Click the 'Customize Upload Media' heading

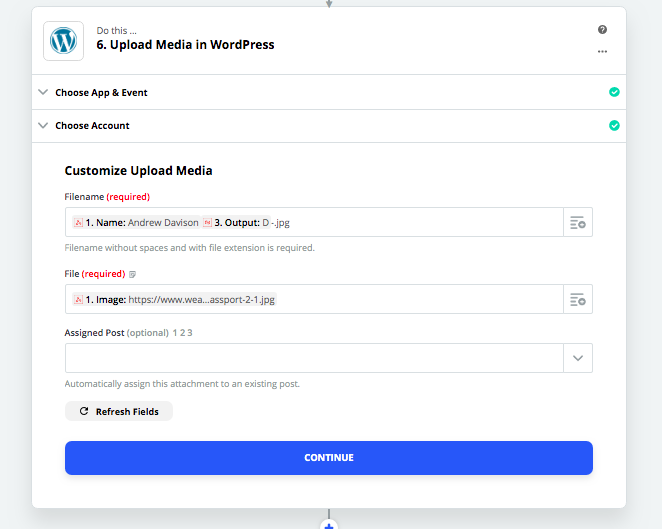138,171
